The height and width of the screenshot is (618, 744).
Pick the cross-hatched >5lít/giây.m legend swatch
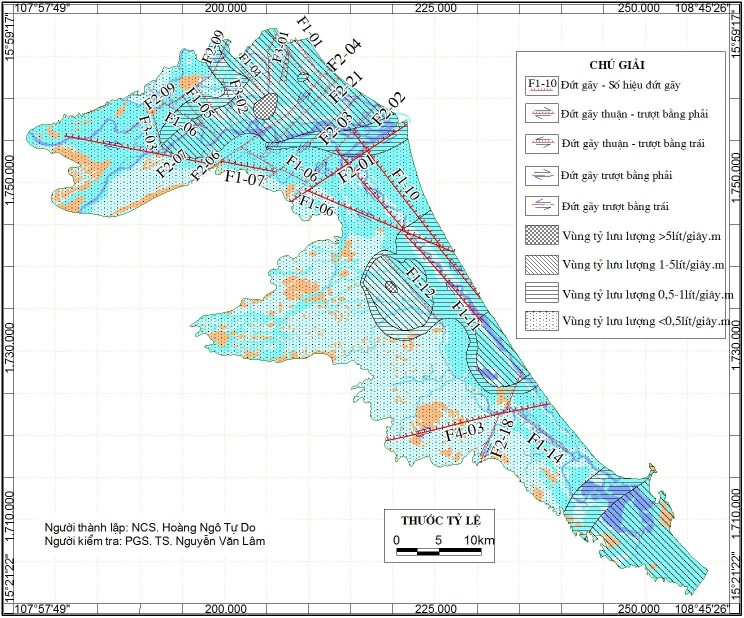click(x=541, y=236)
